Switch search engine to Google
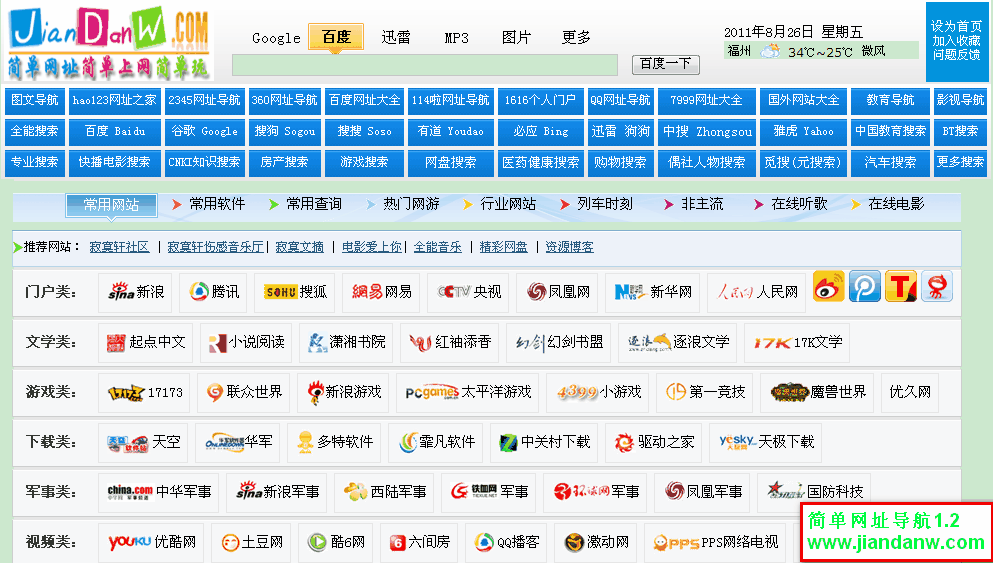Image resolution: width=993 pixels, height=563 pixels. click(276, 38)
